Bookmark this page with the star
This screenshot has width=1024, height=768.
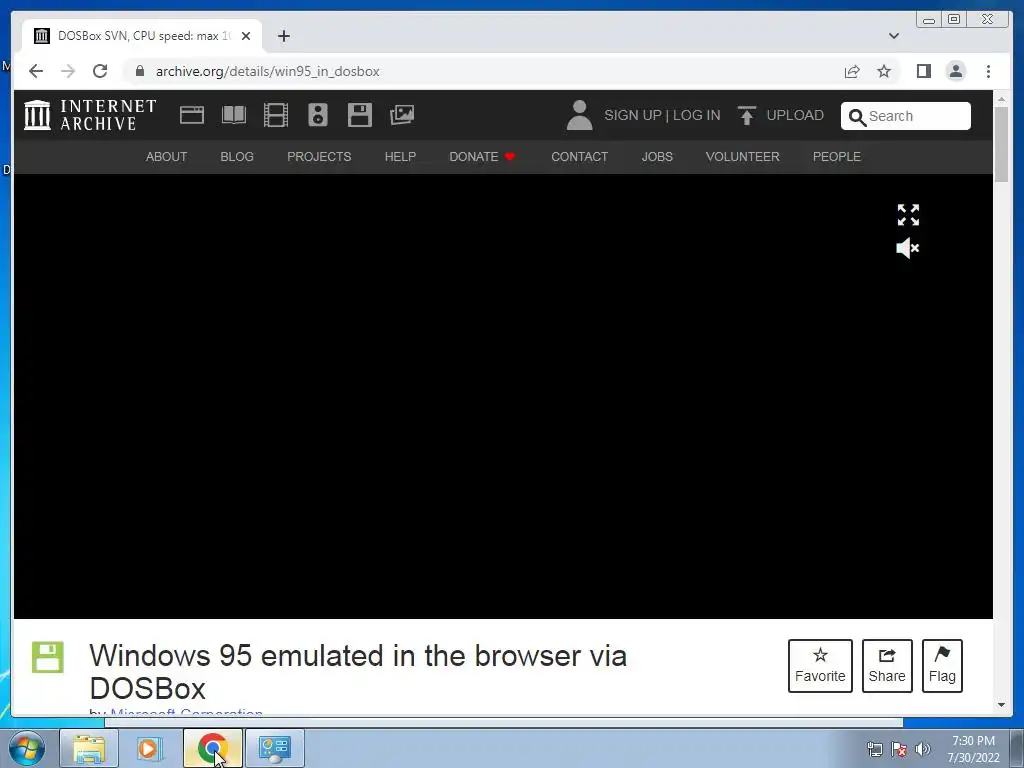[884, 71]
